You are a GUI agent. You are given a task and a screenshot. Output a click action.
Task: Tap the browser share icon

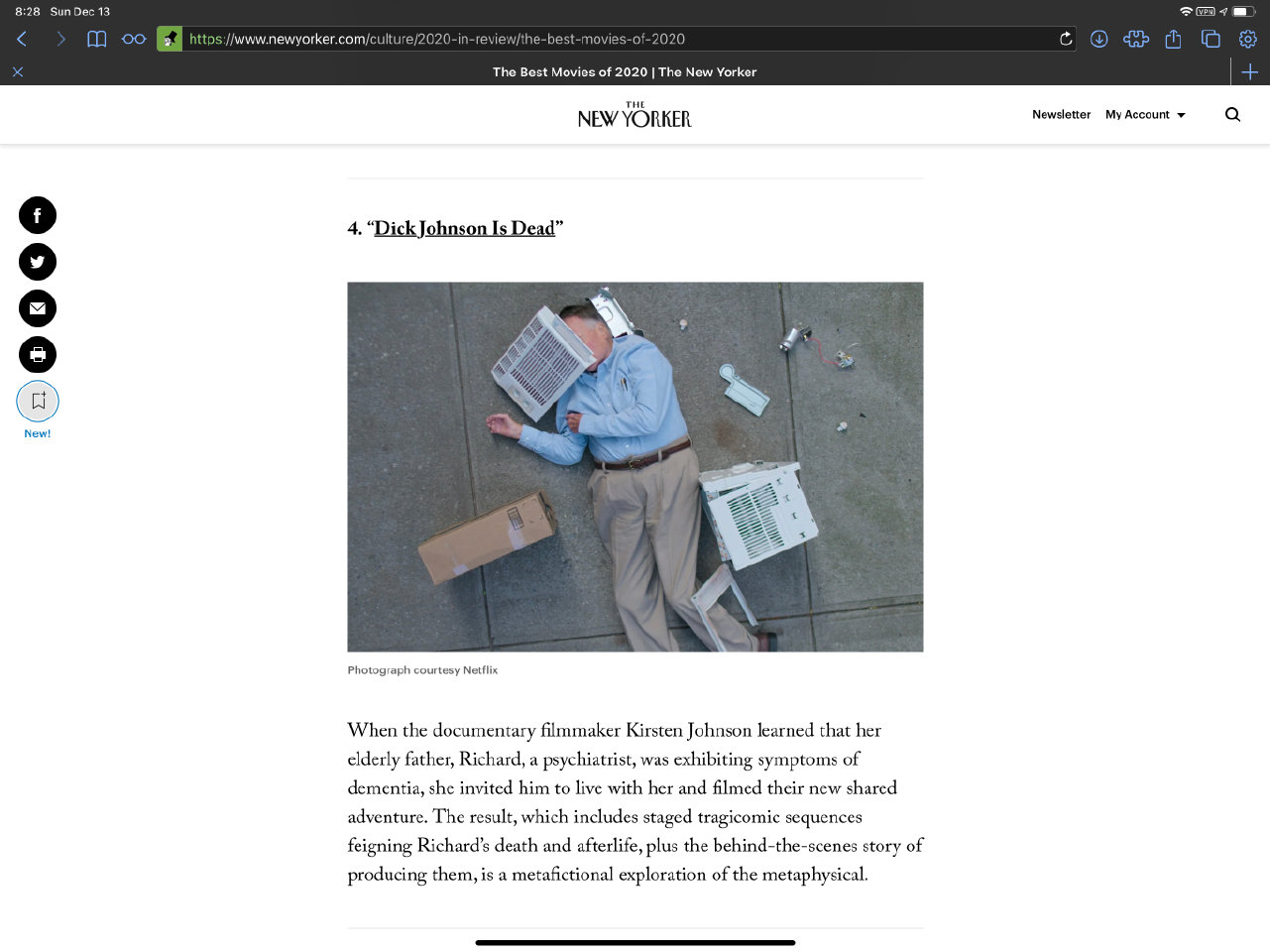tap(1173, 39)
